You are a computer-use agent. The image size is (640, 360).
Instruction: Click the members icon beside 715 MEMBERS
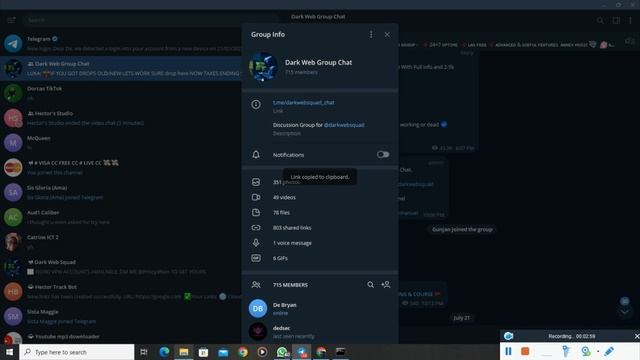256,284
